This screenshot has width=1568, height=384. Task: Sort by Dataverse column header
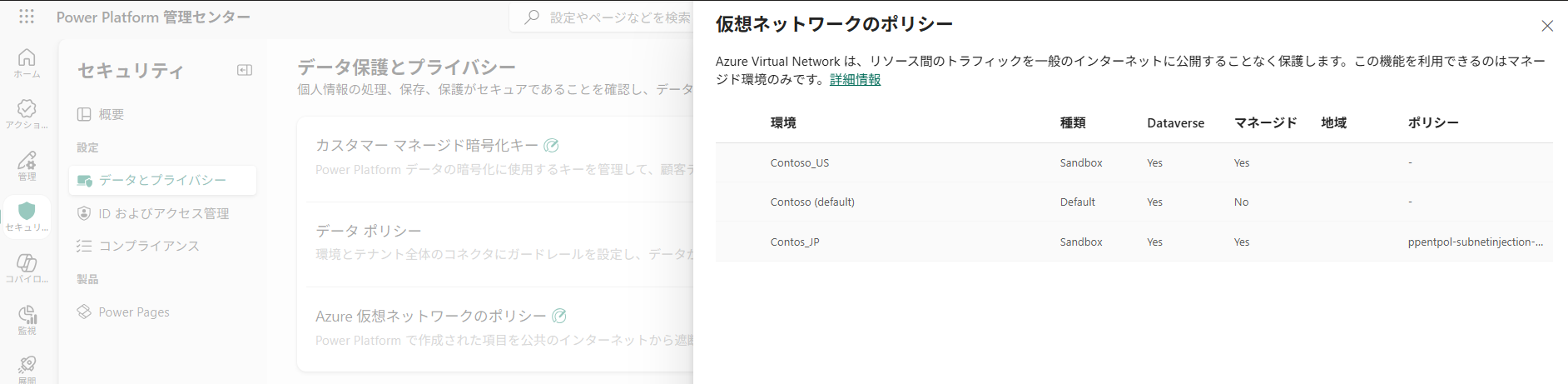(x=1175, y=122)
